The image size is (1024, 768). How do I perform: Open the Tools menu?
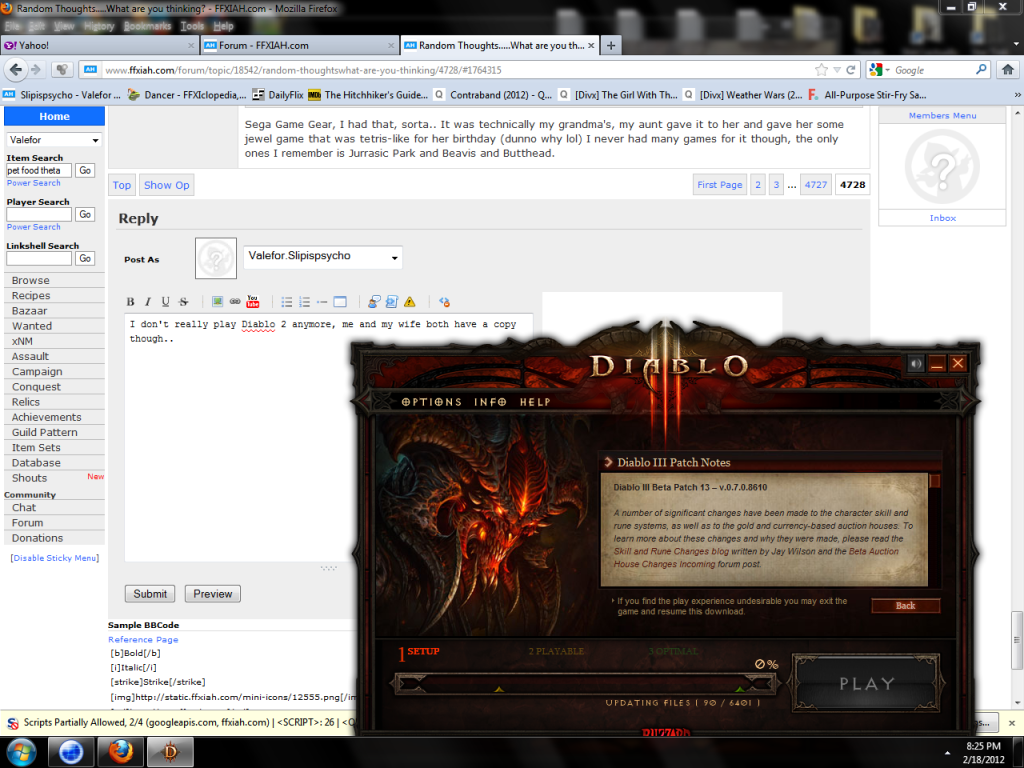point(193,26)
